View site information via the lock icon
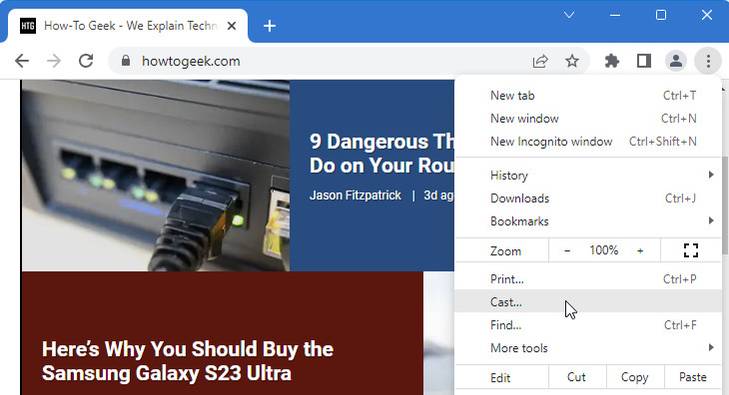Screen dimensions: 729x395 click(126, 61)
